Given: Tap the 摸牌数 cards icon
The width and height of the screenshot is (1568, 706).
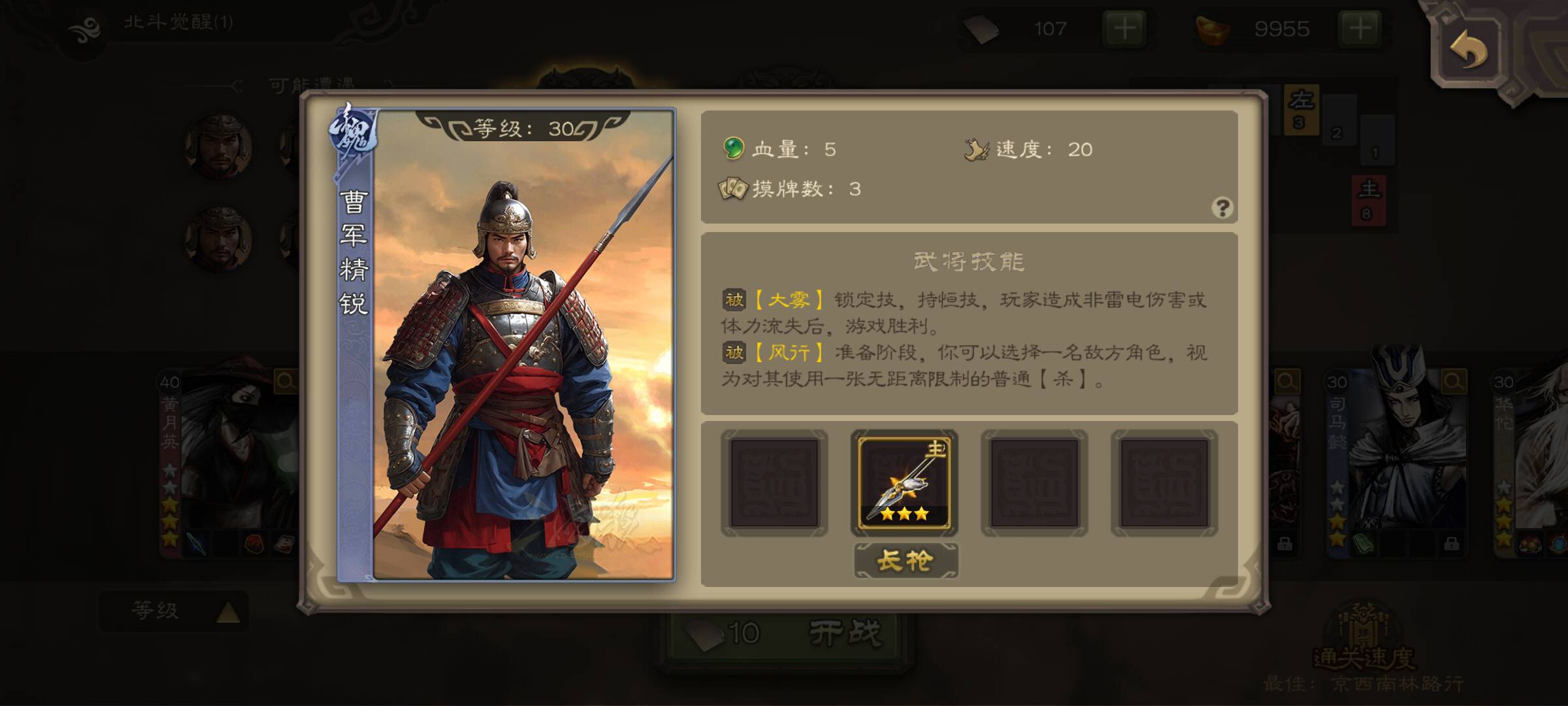Looking at the screenshot, I should pyautogui.click(x=732, y=189).
